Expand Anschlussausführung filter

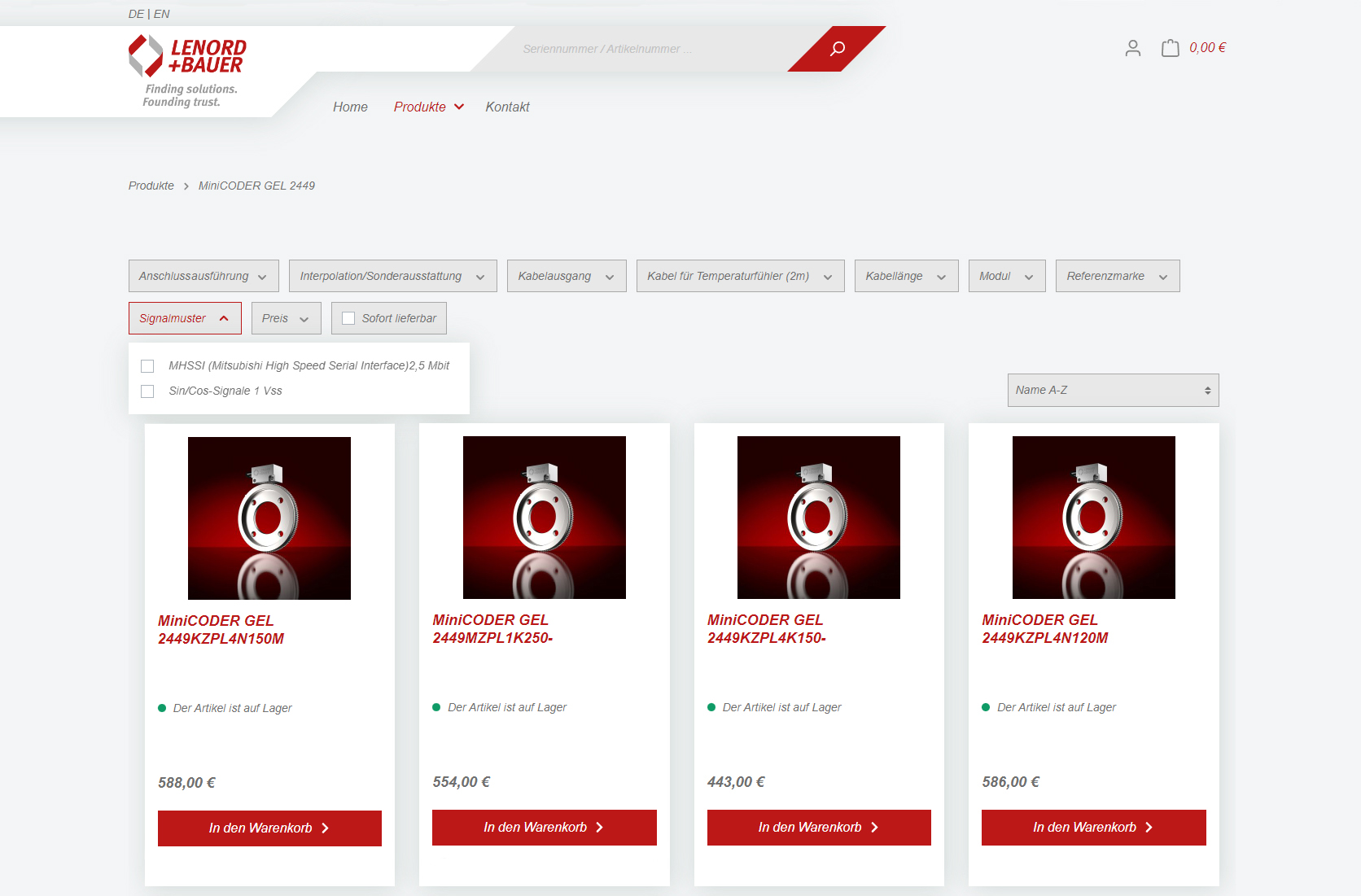203,276
